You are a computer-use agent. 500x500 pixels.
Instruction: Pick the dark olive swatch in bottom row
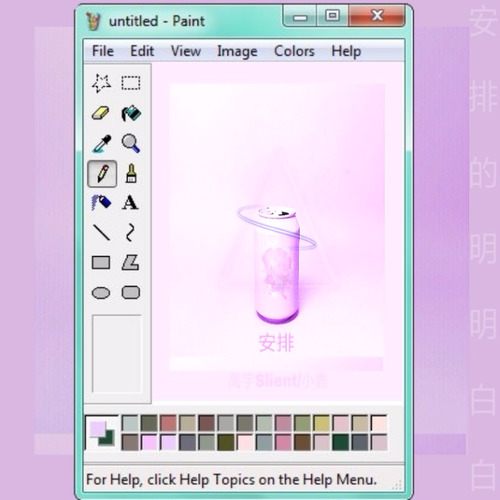pos(226,442)
